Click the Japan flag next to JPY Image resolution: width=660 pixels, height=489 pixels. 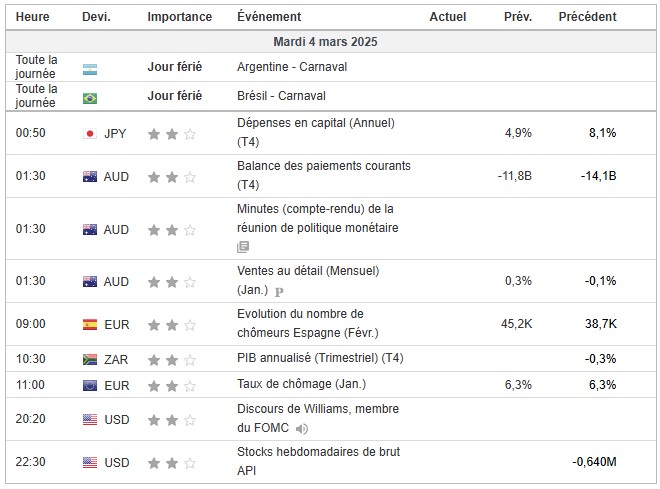[90, 133]
